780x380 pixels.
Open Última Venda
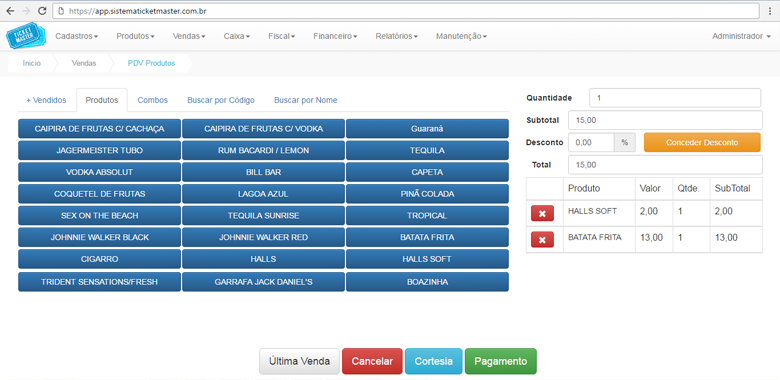[299, 361]
